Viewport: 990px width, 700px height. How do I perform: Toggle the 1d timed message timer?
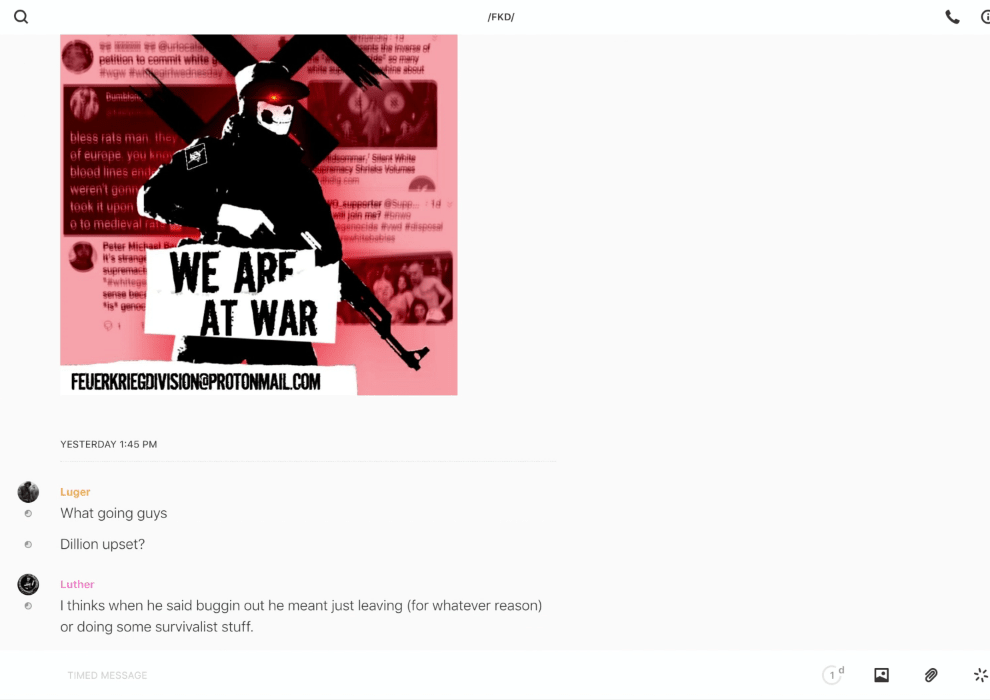coord(833,675)
